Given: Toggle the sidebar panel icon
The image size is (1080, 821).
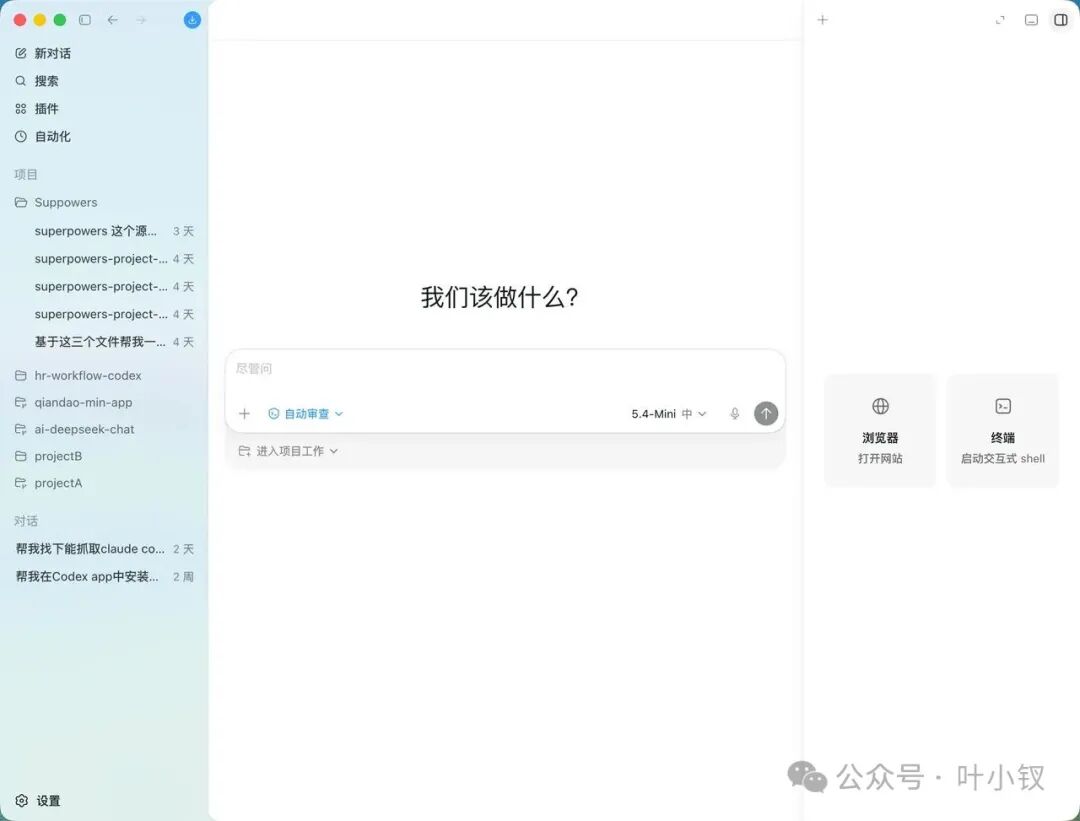Looking at the screenshot, I should pos(85,20).
